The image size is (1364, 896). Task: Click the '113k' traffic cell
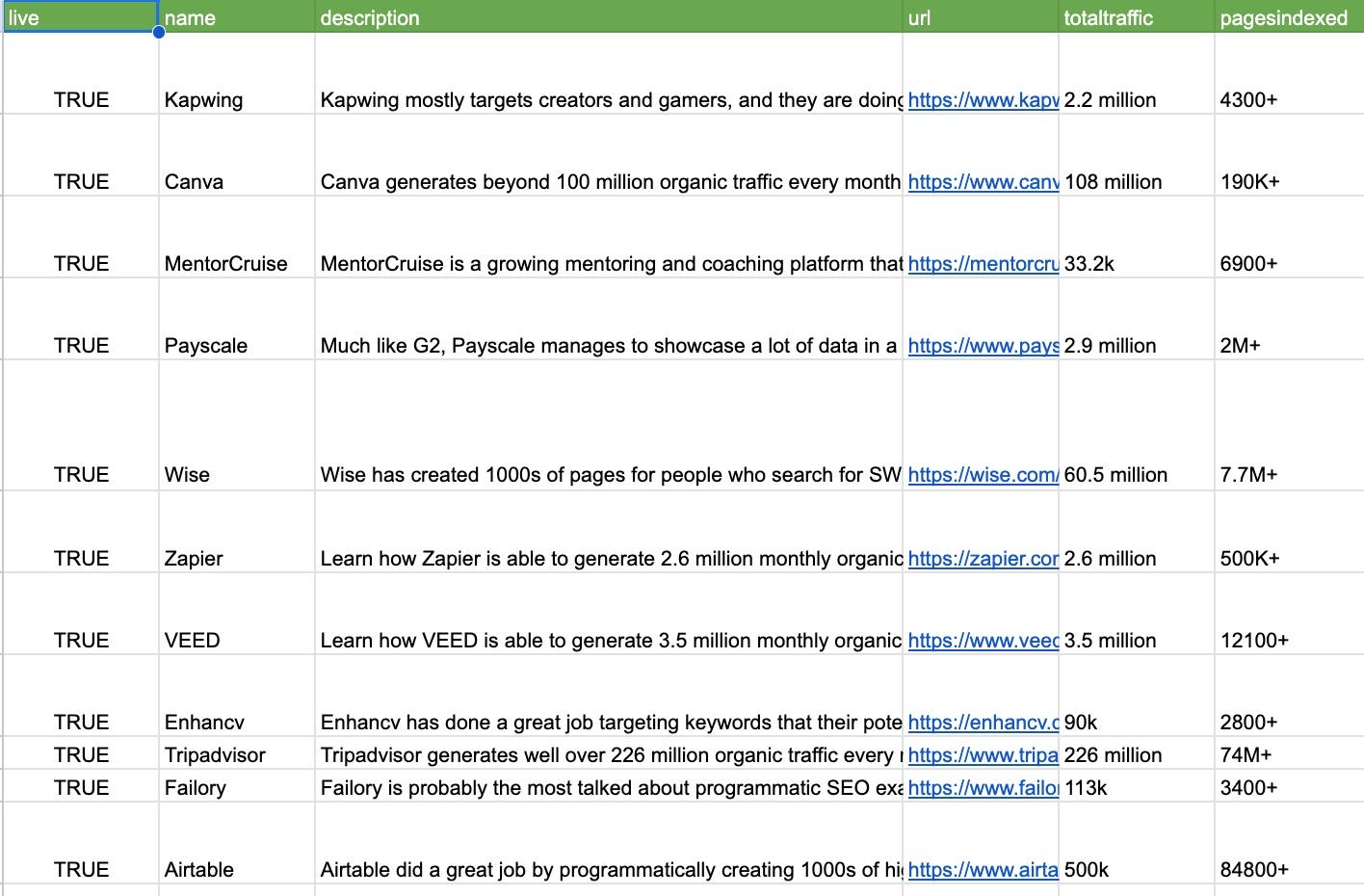pyautogui.click(x=1137, y=786)
